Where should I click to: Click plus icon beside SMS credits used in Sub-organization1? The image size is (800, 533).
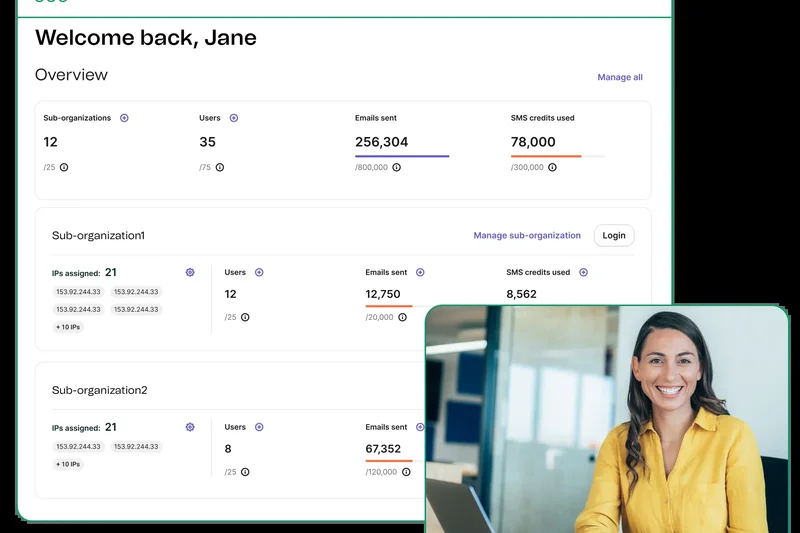[584, 272]
